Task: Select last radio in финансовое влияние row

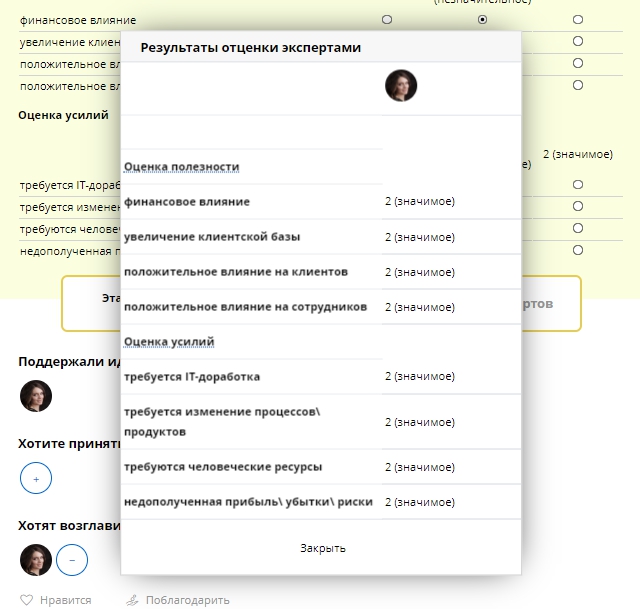Action: pos(578,20)
